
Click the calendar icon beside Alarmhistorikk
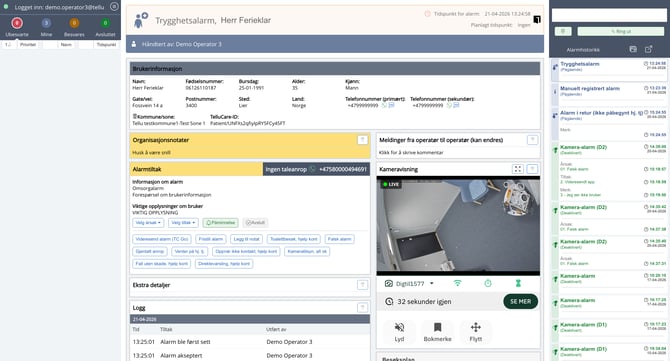tap(633, 49)
